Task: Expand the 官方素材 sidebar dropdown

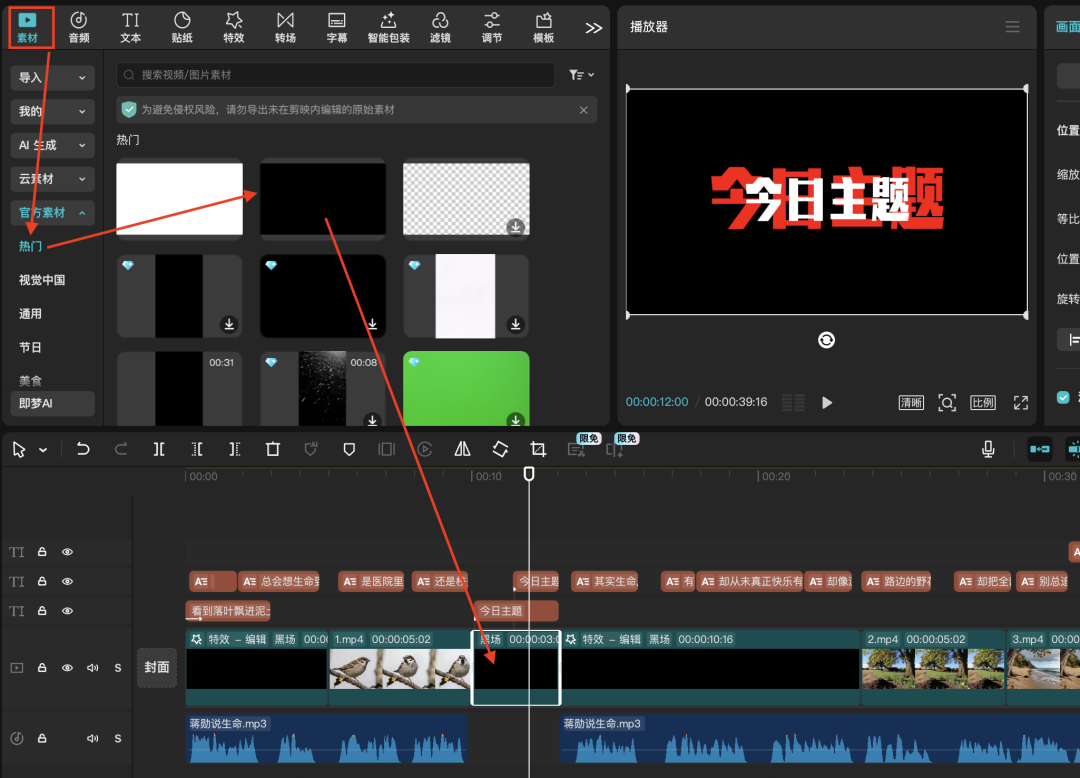Action: coord(51,212)
